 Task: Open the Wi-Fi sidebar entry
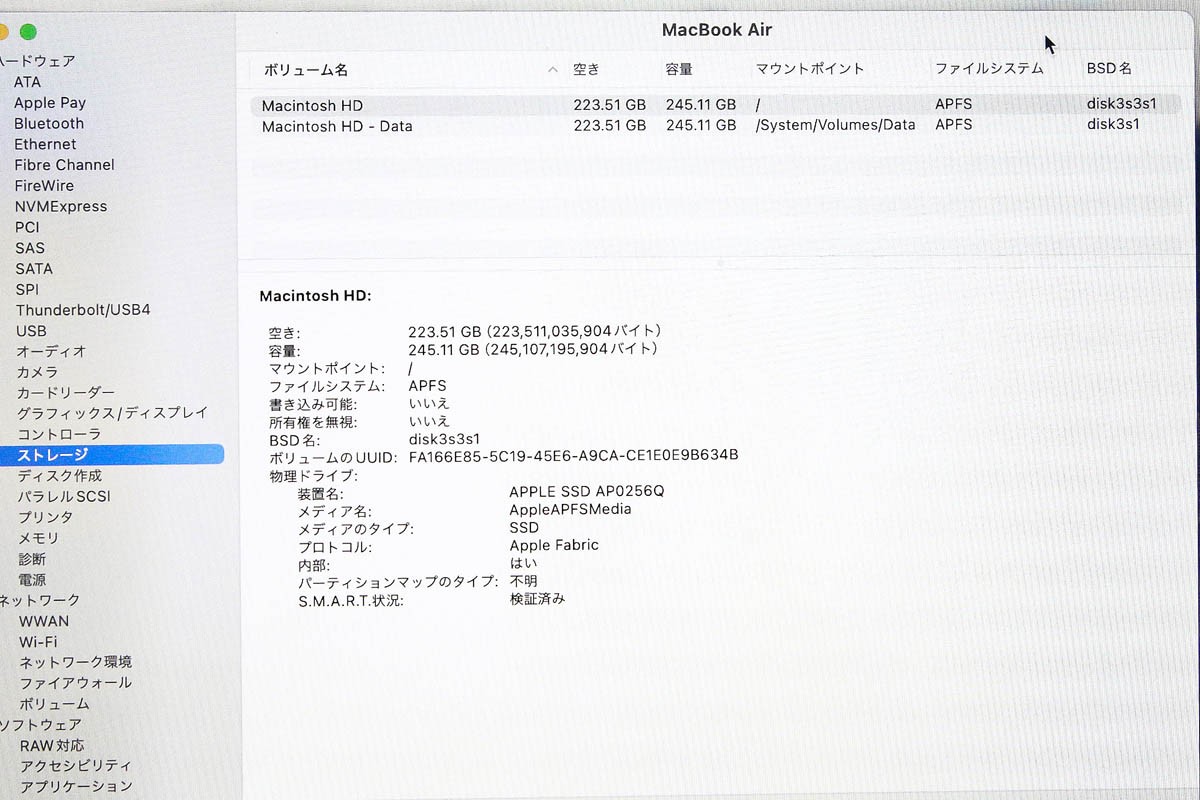coord(38,642)
